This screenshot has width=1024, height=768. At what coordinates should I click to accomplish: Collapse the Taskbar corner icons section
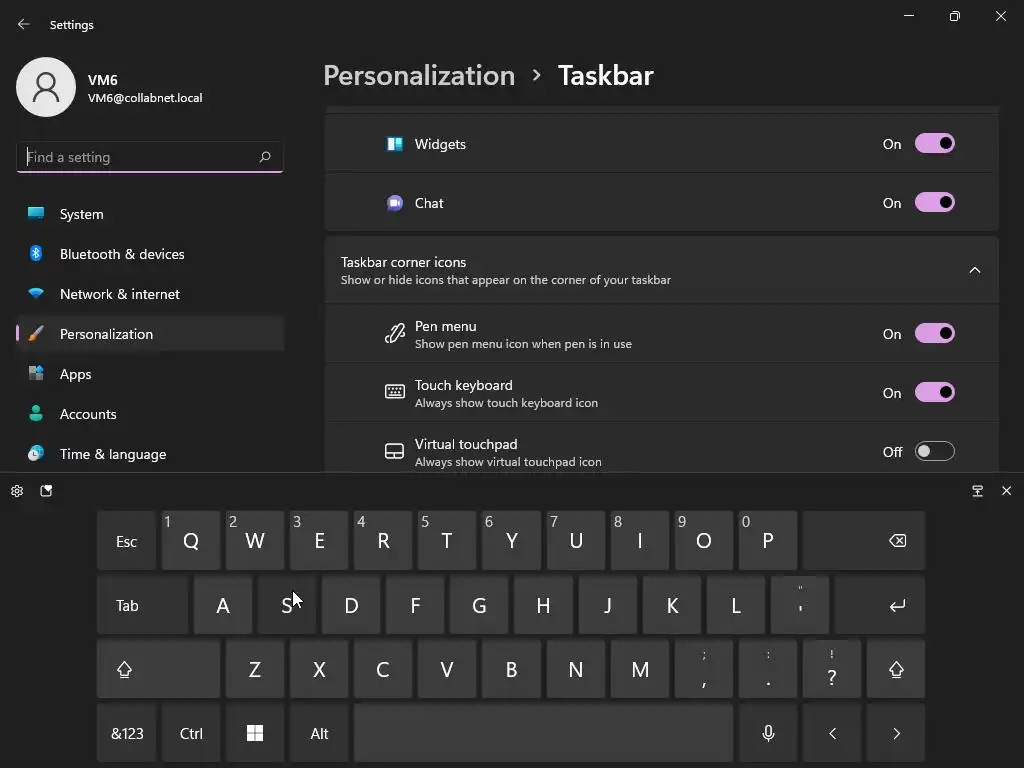click(974, 270)
